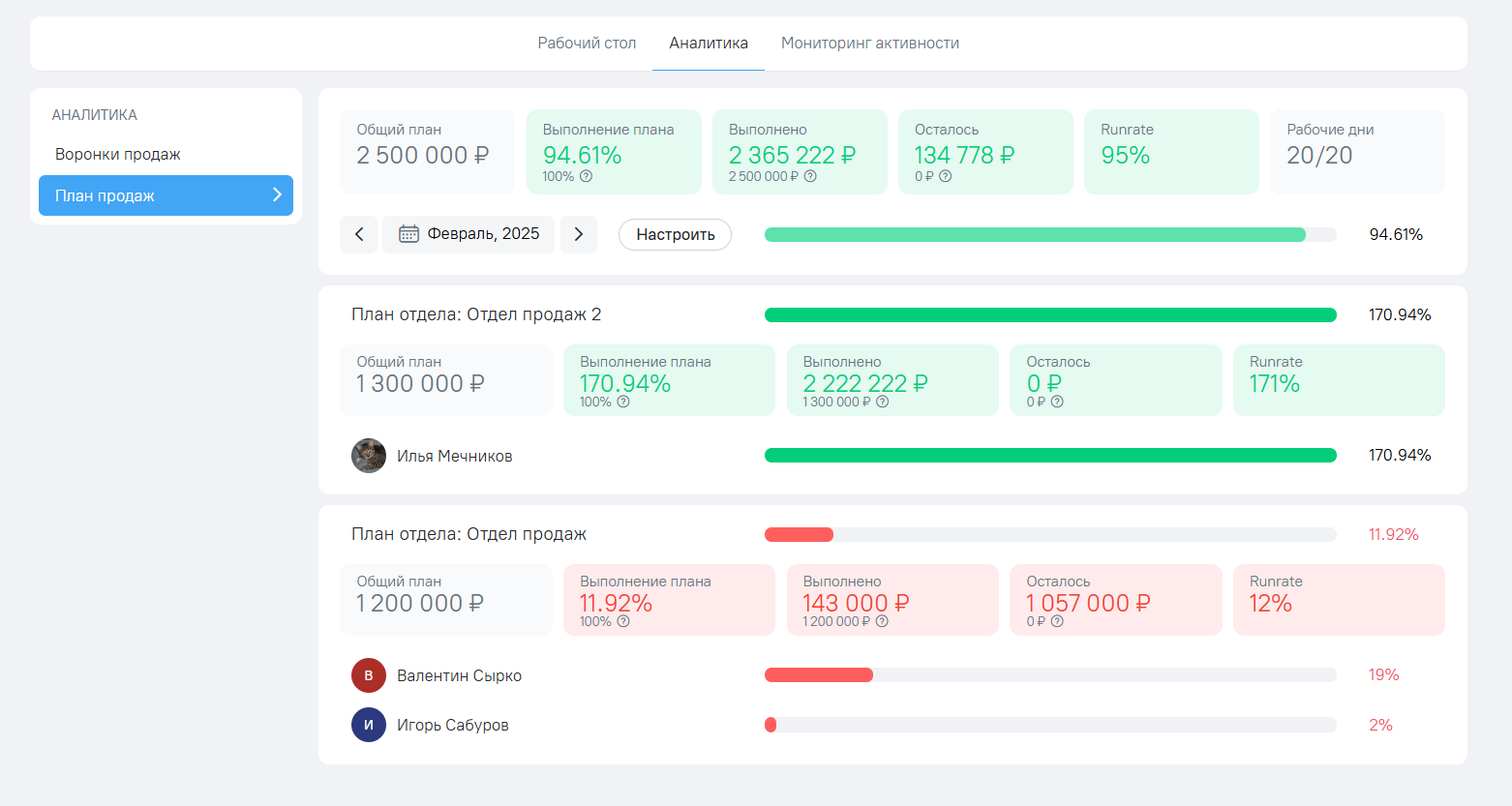Click the question mark under Выполнение плана 11.92%
This screenshot has height=806, width=1512.
point(623,622)
